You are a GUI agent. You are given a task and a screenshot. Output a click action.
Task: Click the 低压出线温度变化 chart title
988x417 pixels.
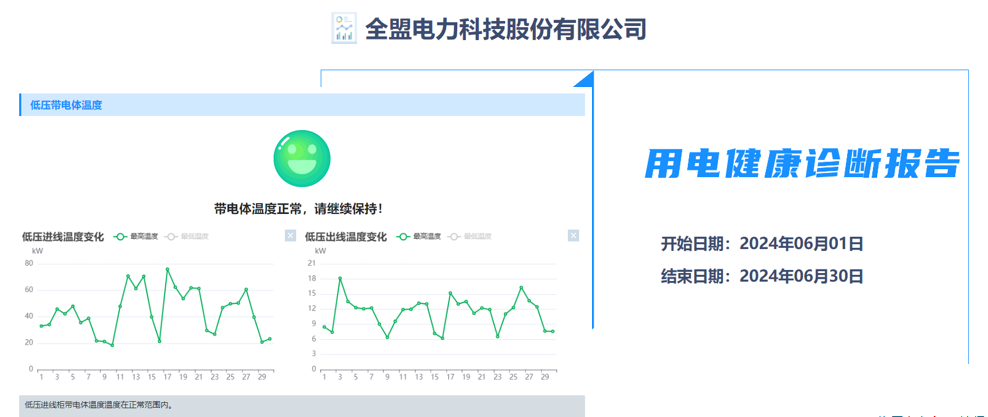click(346, 237)
